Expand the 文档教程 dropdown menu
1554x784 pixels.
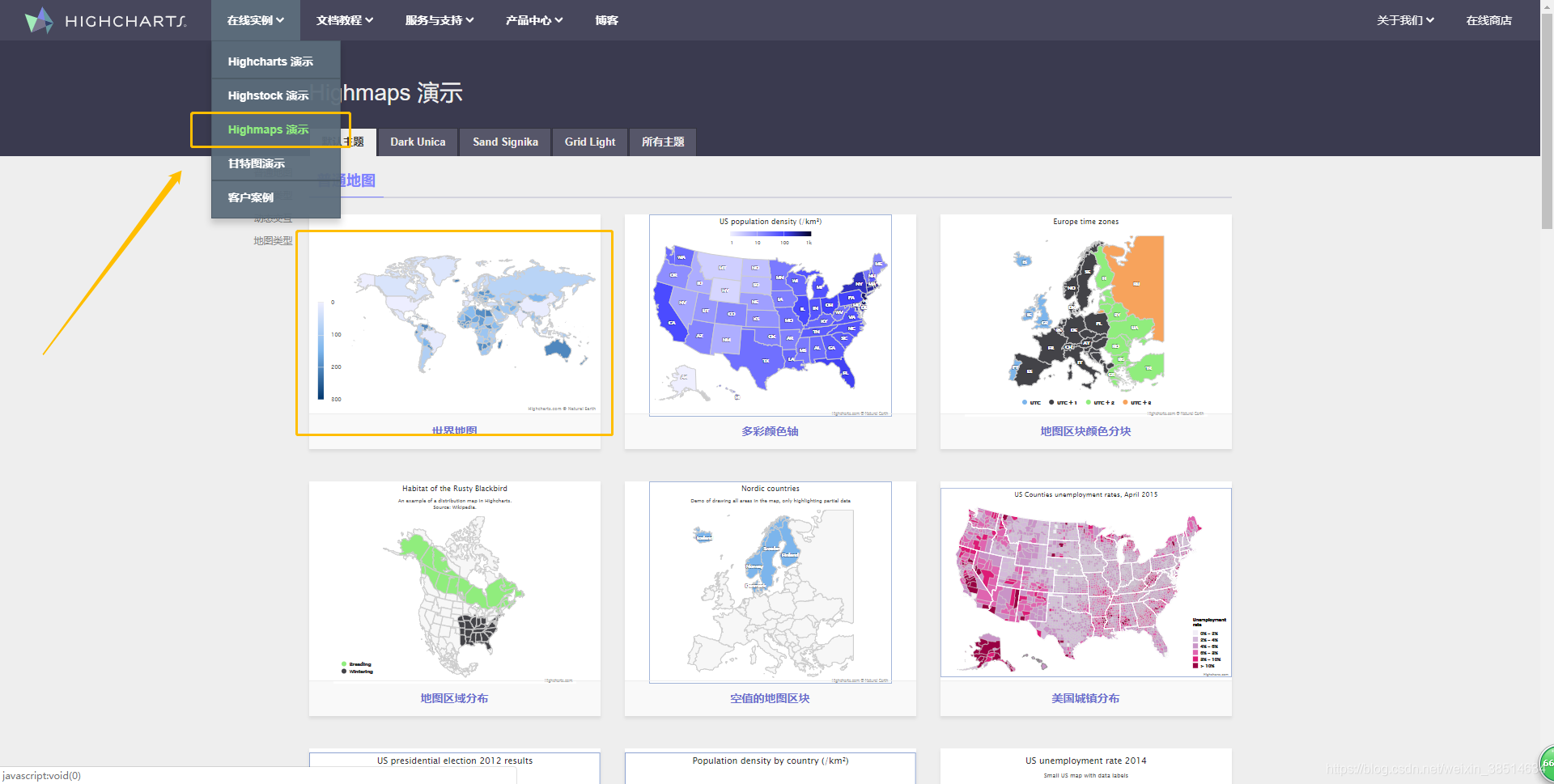(345, 20)
